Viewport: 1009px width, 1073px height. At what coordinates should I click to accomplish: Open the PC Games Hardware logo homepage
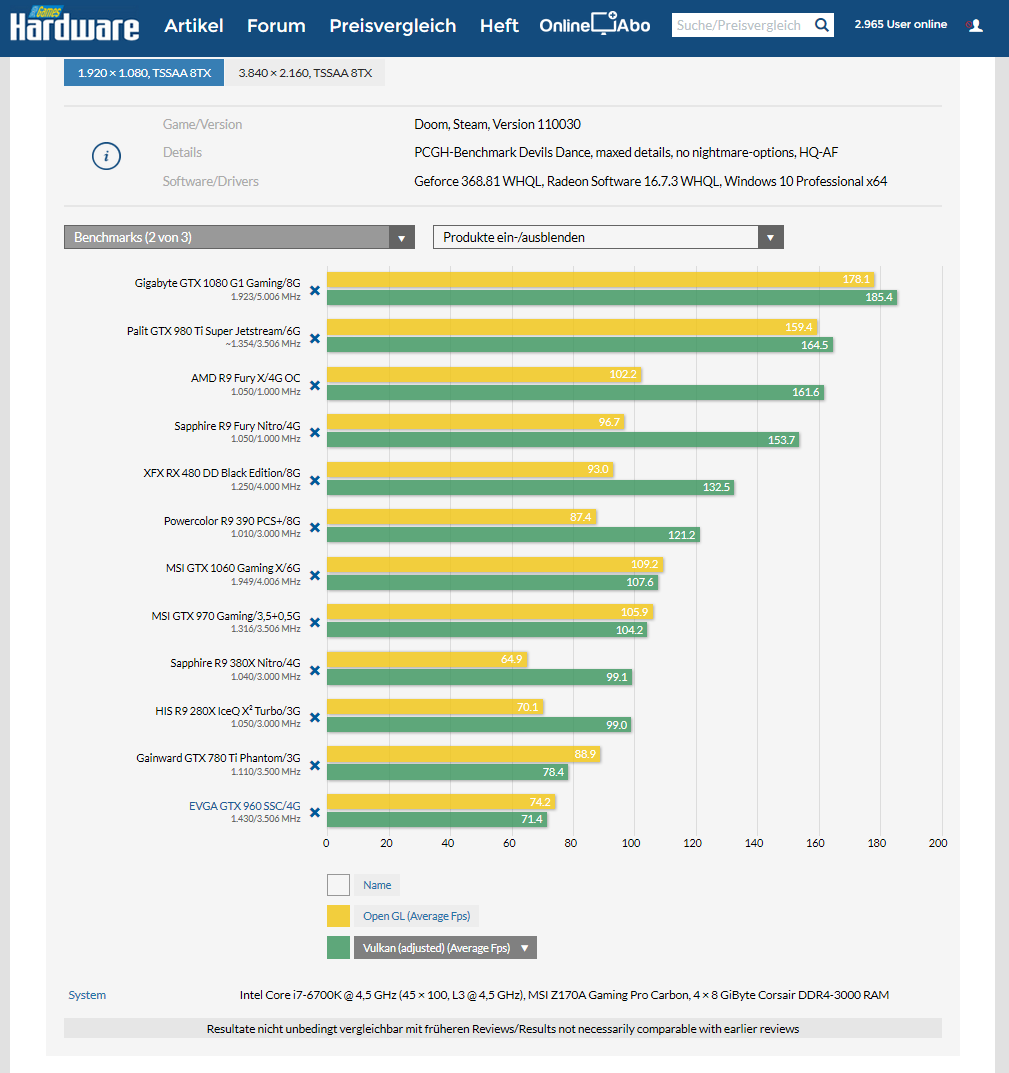[x=74, y=25]
